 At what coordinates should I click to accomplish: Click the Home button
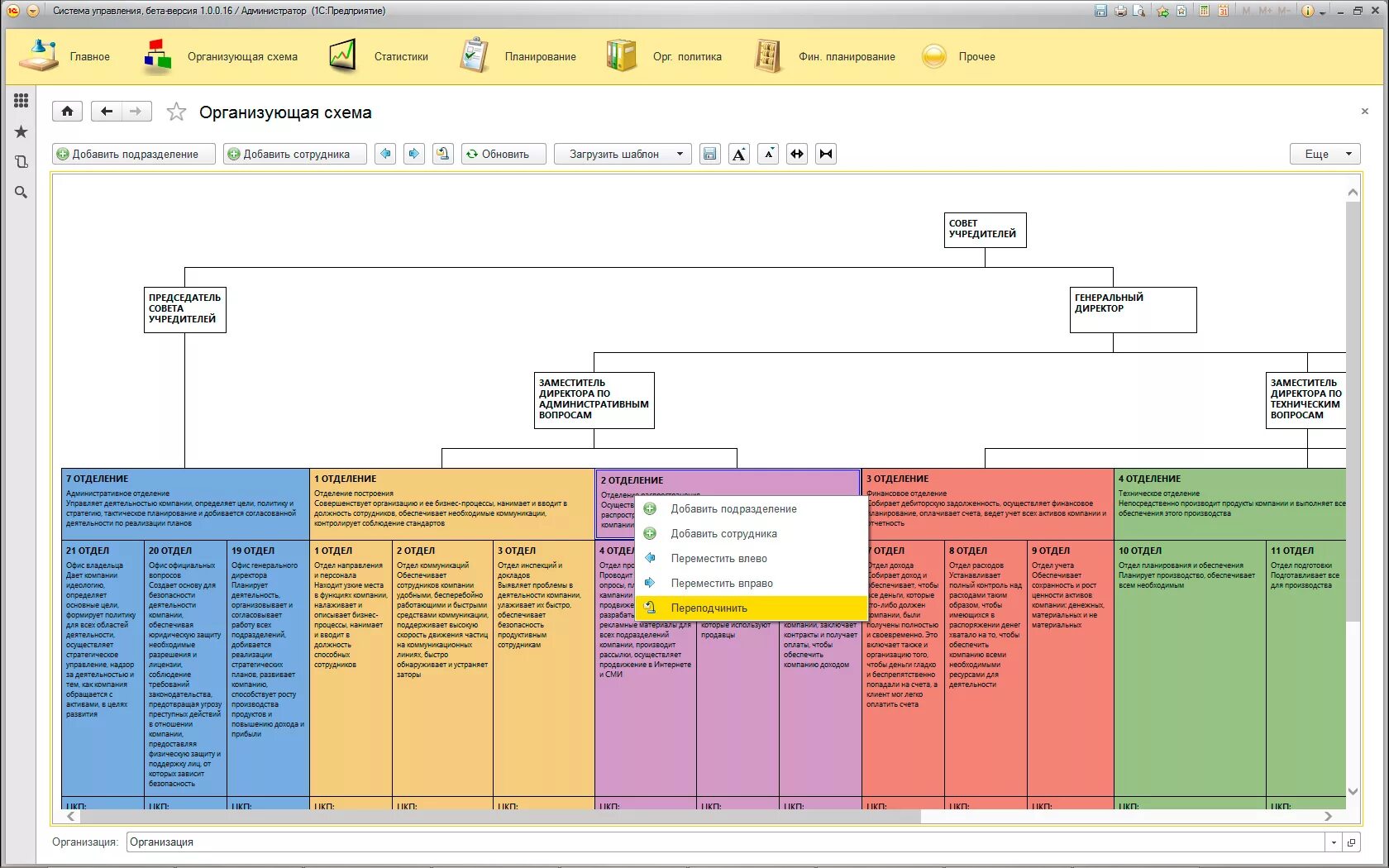pos(68,112)
